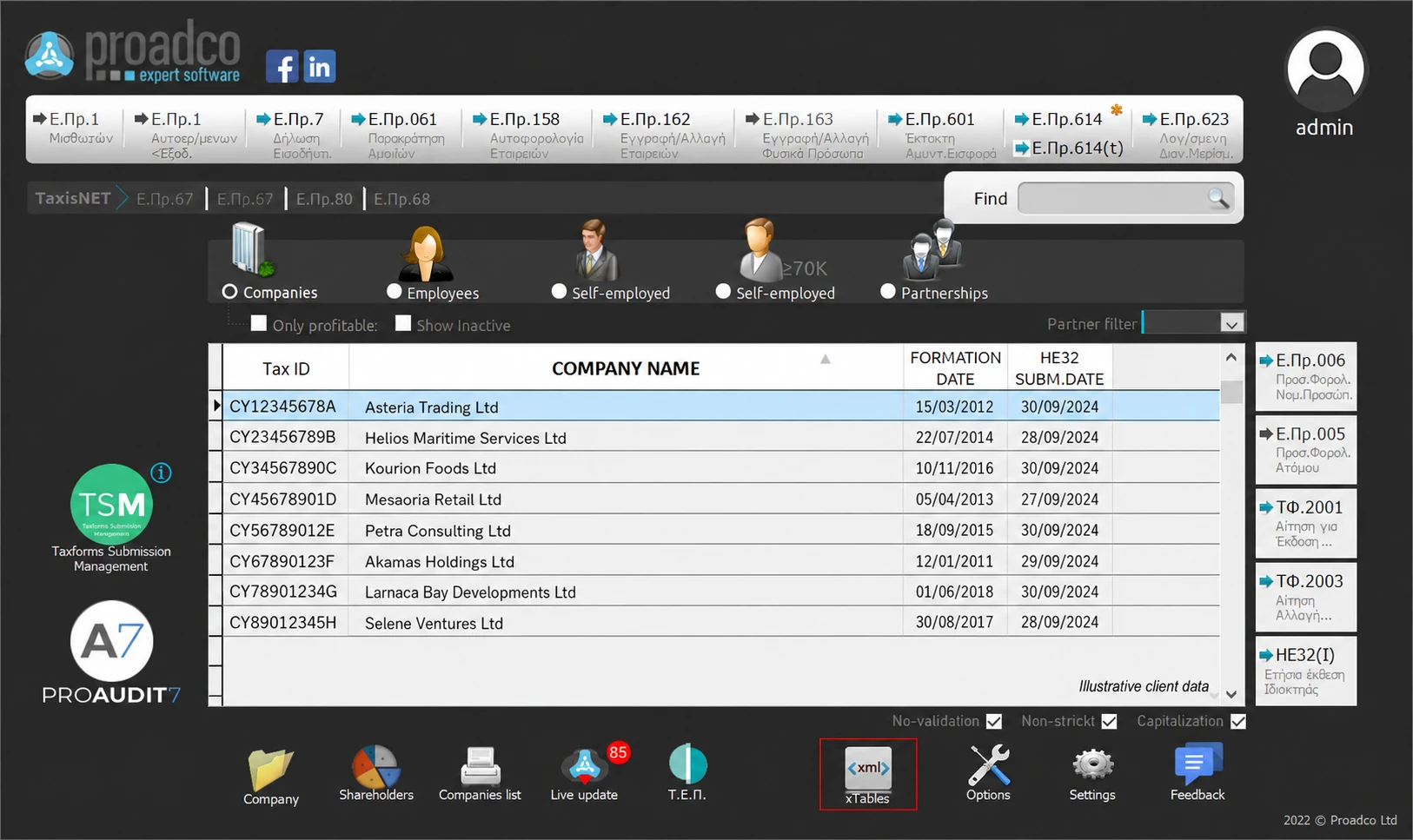Select Self-employed ≥70K radio button

(723, 292)
